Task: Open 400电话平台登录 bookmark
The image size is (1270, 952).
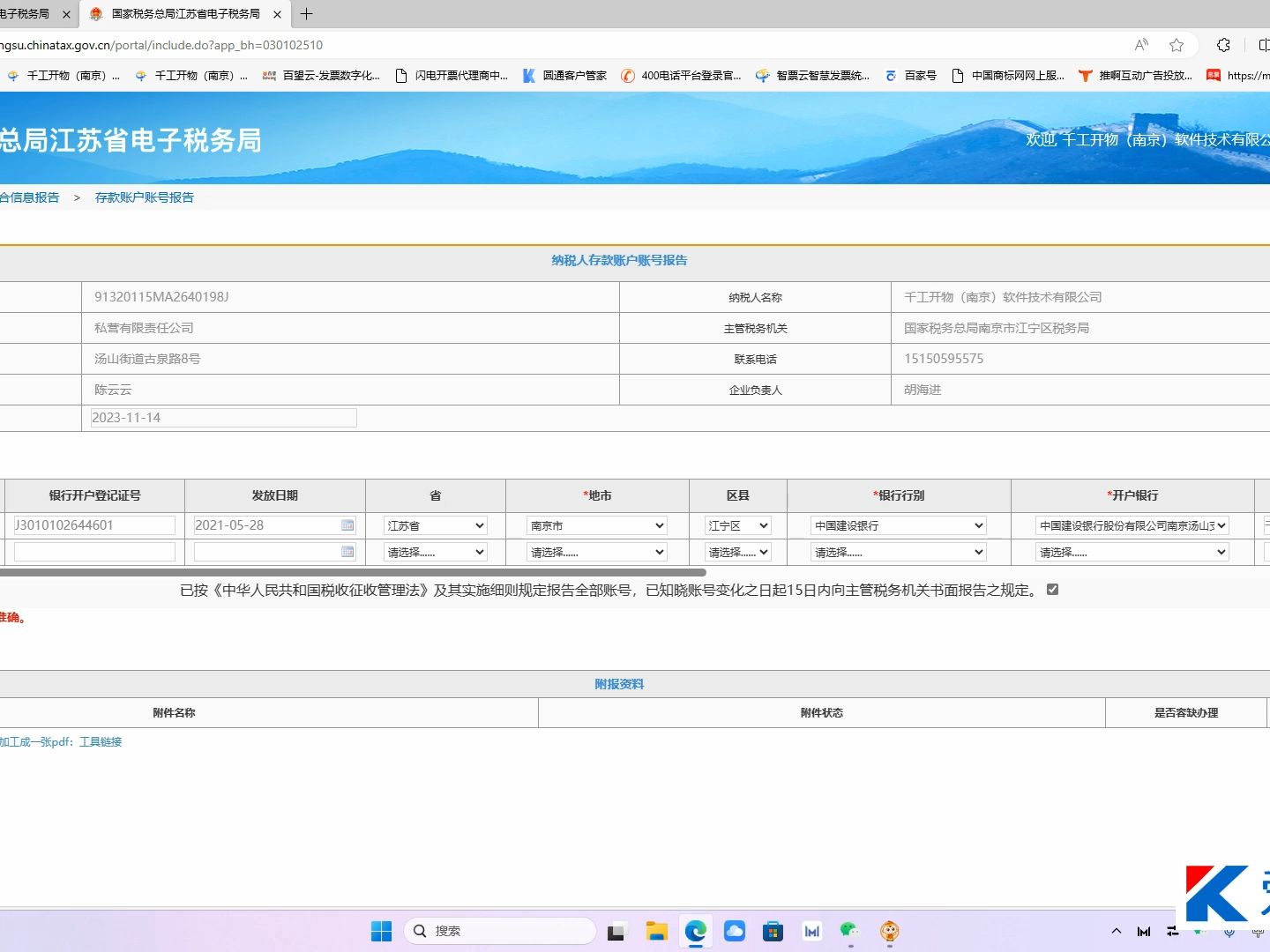Action: tap(681, 76)
